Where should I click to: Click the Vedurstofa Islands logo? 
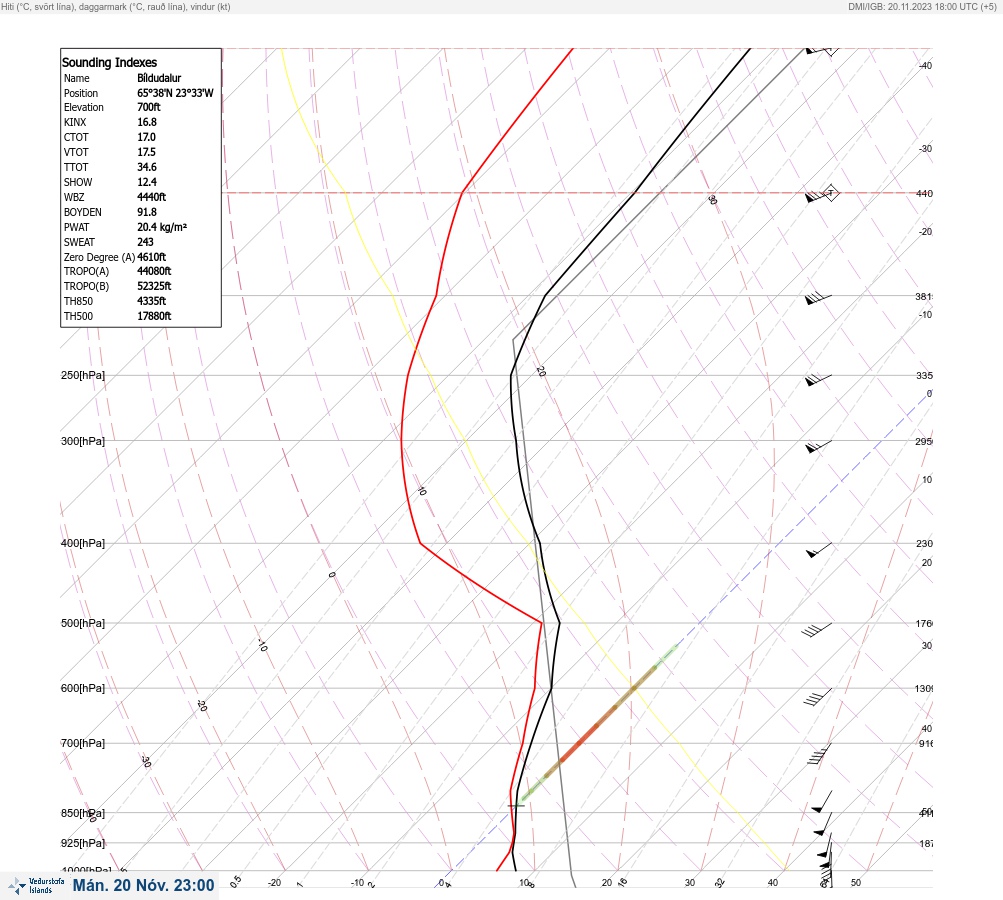point(36,886)
